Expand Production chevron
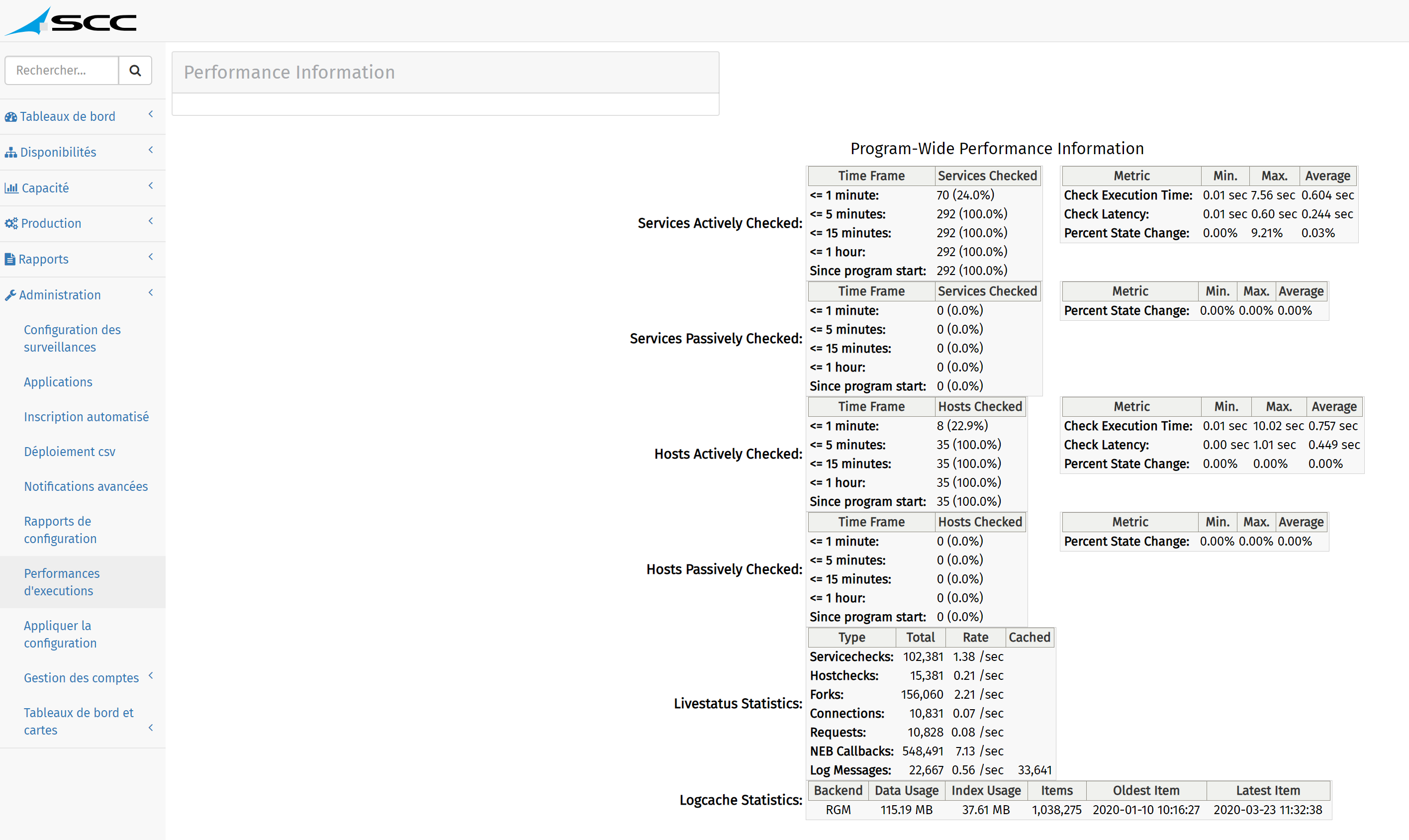 click(151, 221)
